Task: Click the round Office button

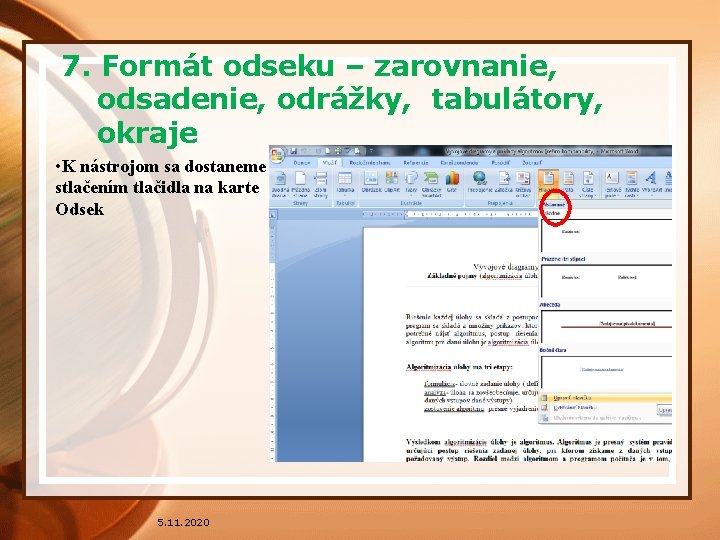Action: (277, 155)
